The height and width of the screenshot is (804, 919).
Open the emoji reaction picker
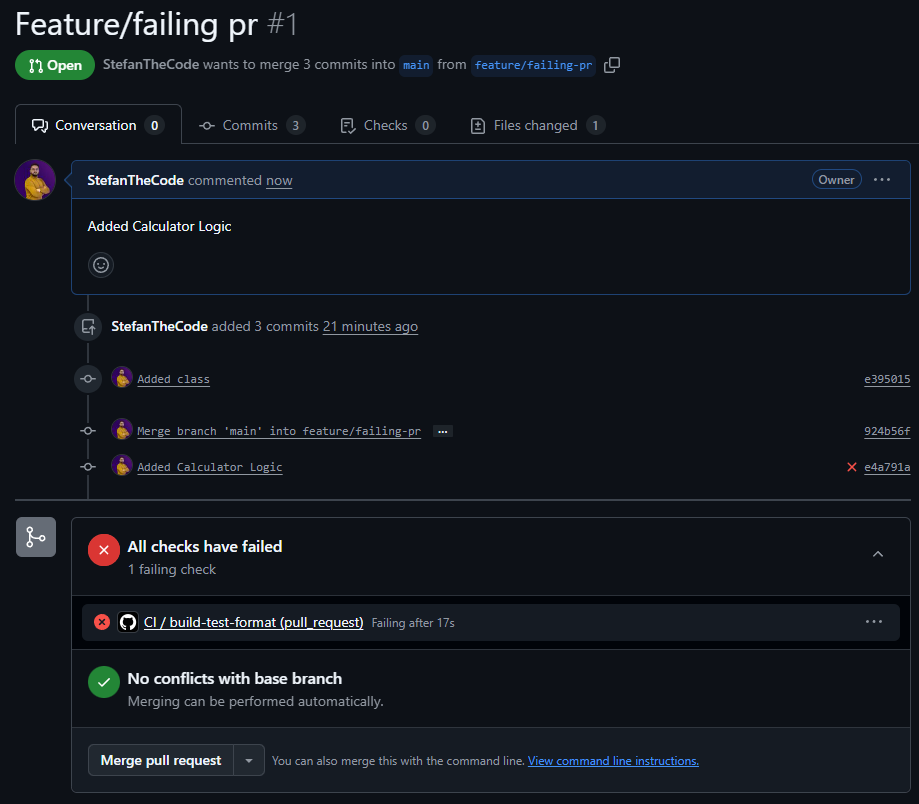(100, 264)
